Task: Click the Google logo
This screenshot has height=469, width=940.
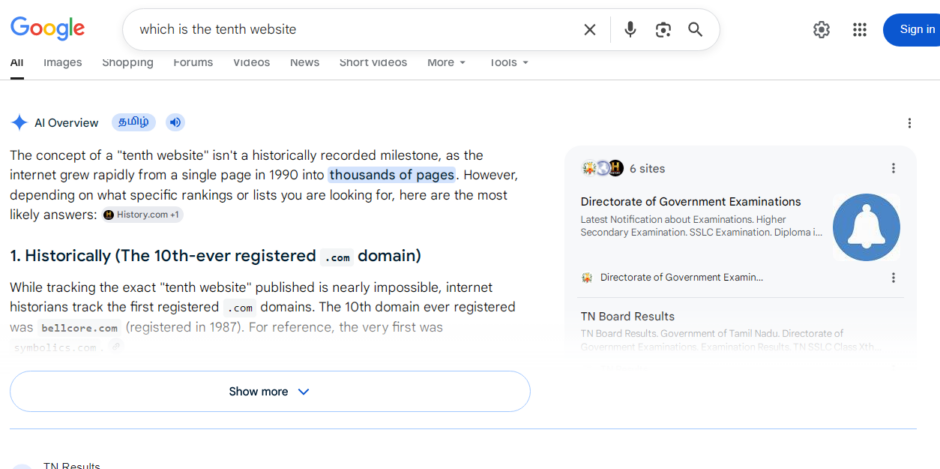Action: tap(47, 28)
